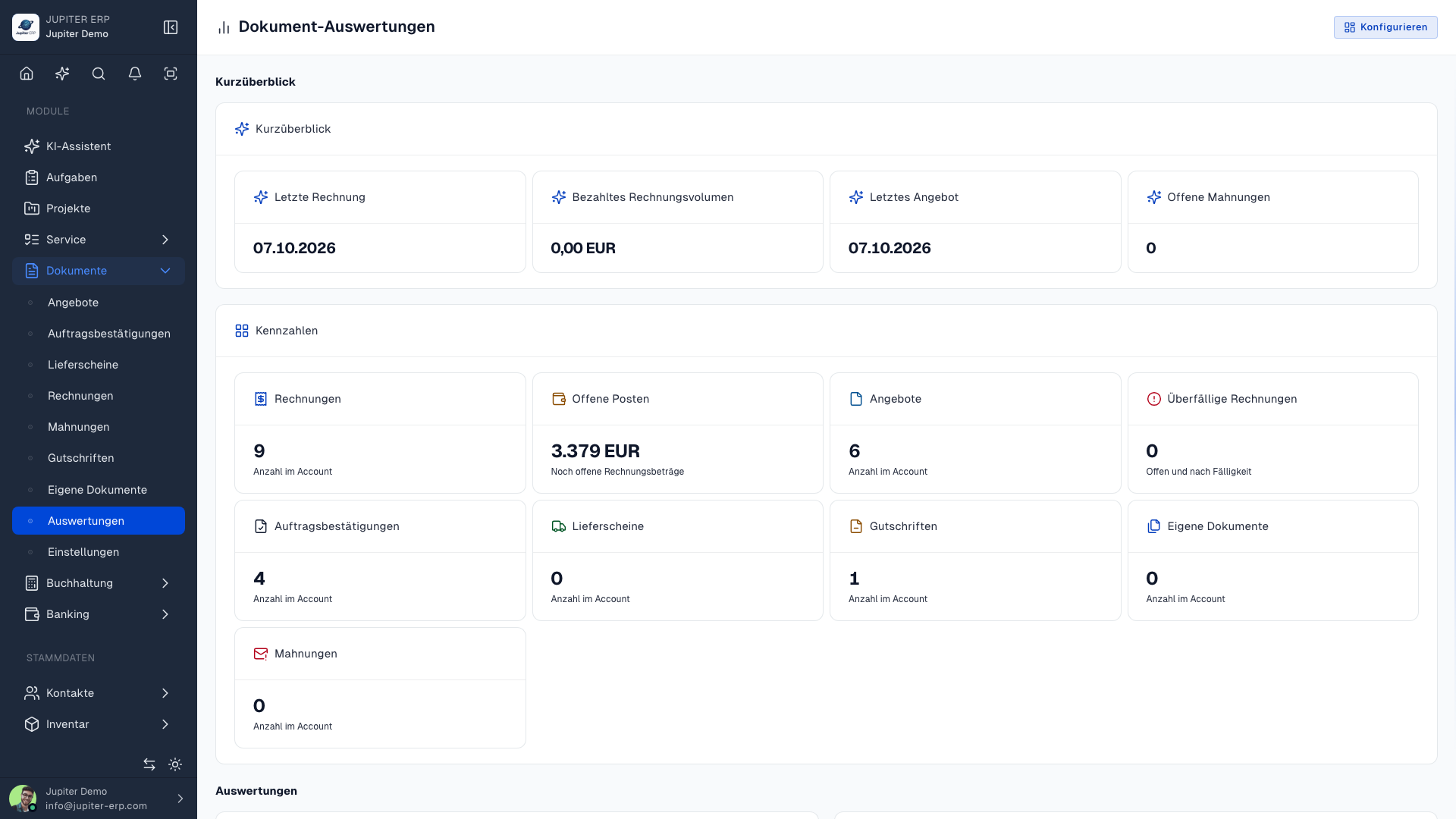Collapse the sidebar panel icon
This screenshot has height=819, width=1456.
coord(171,27)
